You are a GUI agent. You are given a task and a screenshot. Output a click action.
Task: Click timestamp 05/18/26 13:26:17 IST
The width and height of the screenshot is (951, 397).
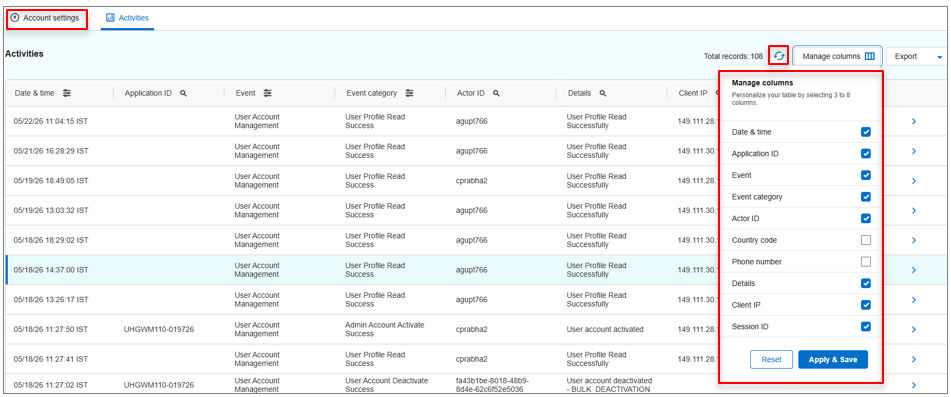[x=51, y=300]
